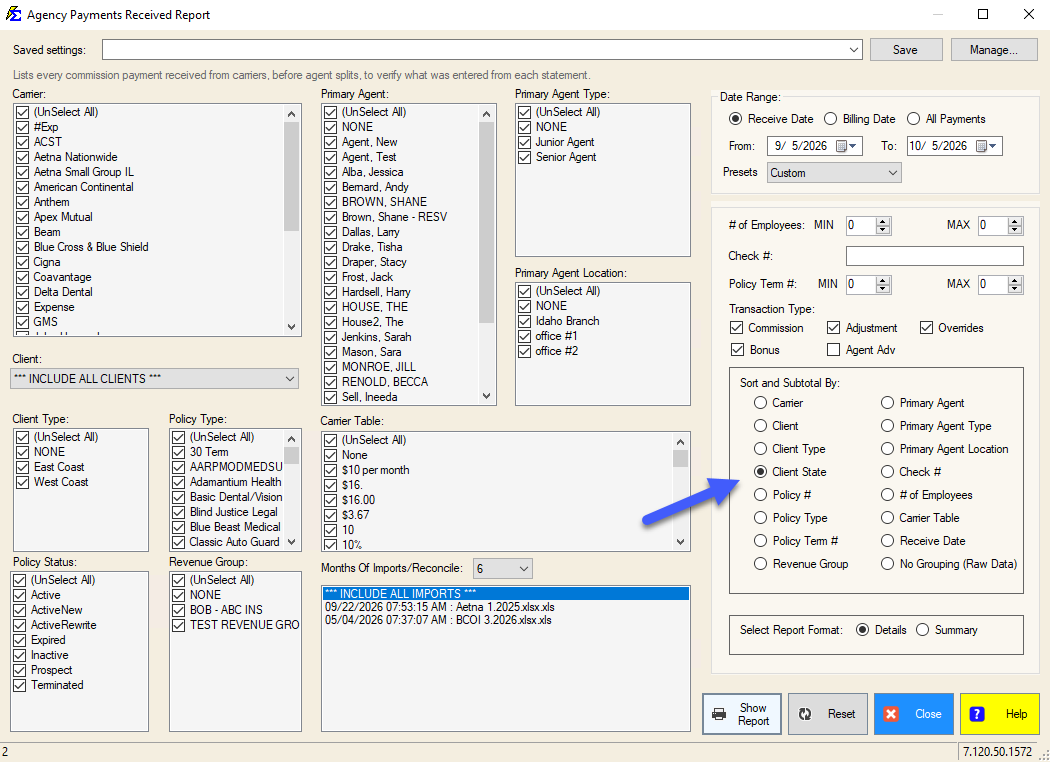
Task: Uncheck TEST REVENUE GRO revenue group
Action: tap(179, 625)
